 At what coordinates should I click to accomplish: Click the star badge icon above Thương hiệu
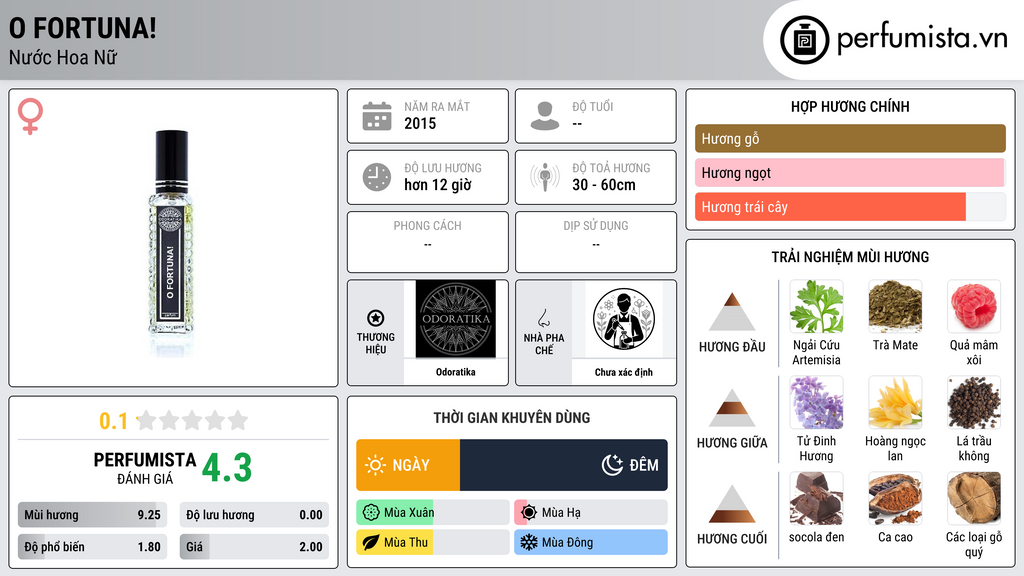376,318
